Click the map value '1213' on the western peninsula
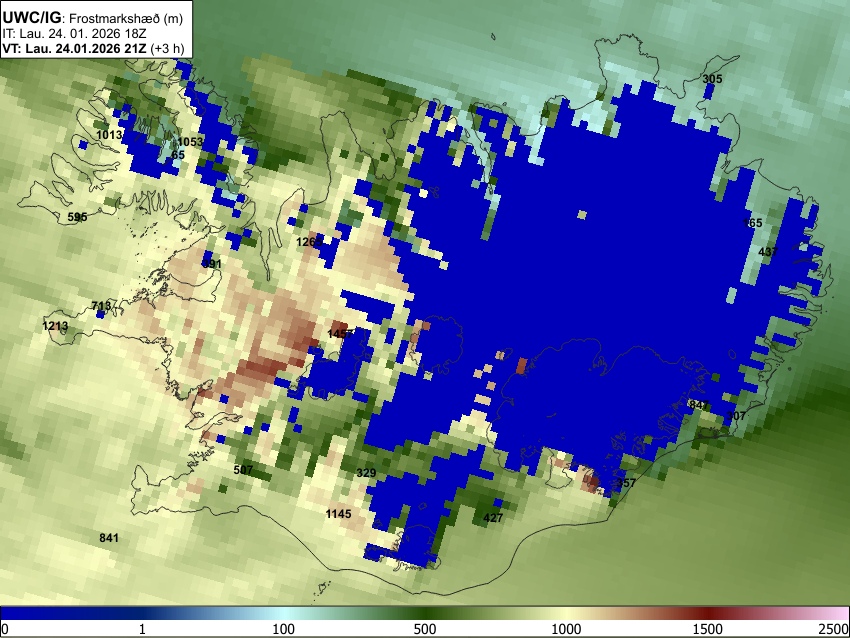This screenshot has height=638, width=850. [55, 326]
